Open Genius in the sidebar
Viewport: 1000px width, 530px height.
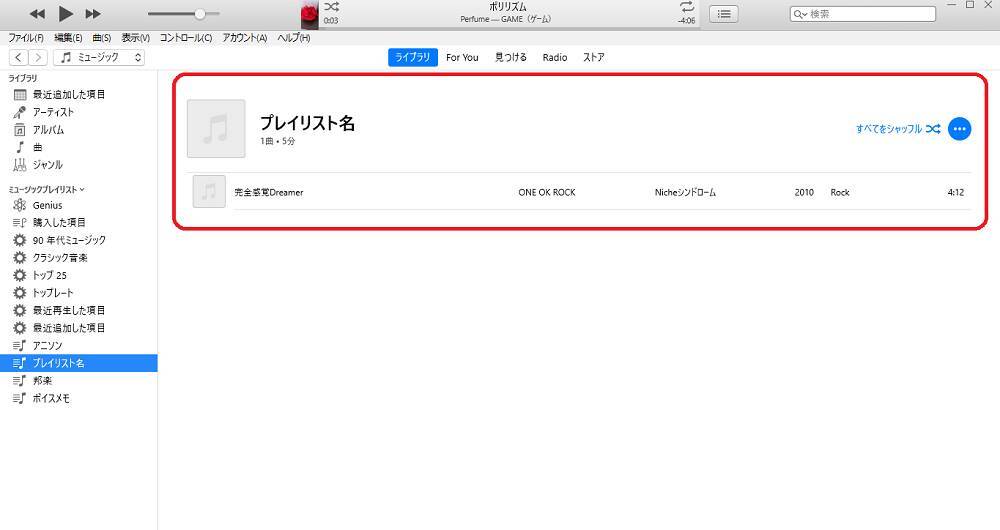[x=47, y=205]
